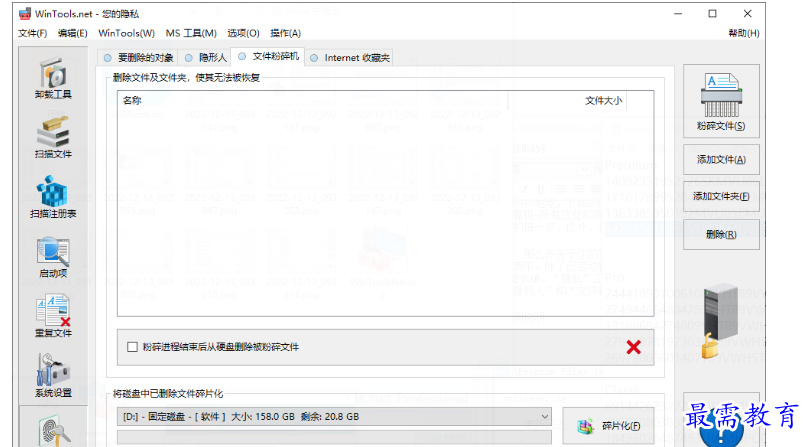807x447 pixels.
Task: Click the red X icon beside checkbox
Action: 634,347
